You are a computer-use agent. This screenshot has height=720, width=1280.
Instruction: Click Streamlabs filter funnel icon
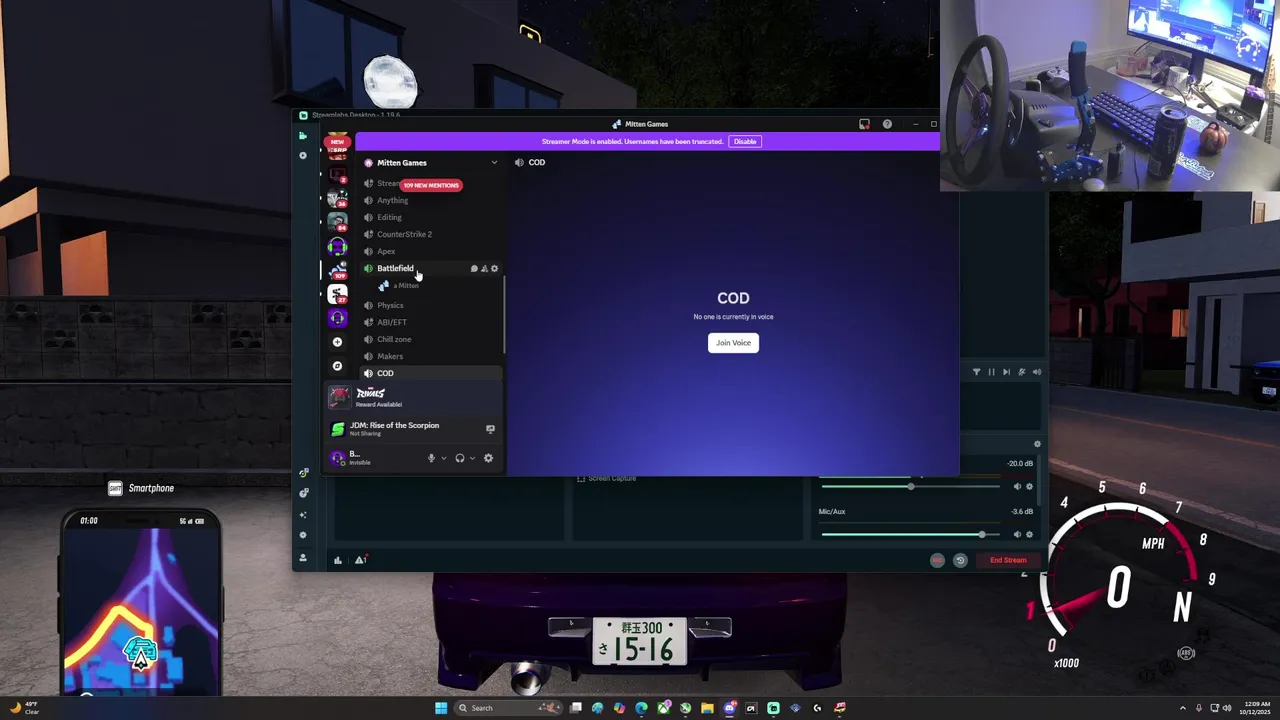point(976,372)
